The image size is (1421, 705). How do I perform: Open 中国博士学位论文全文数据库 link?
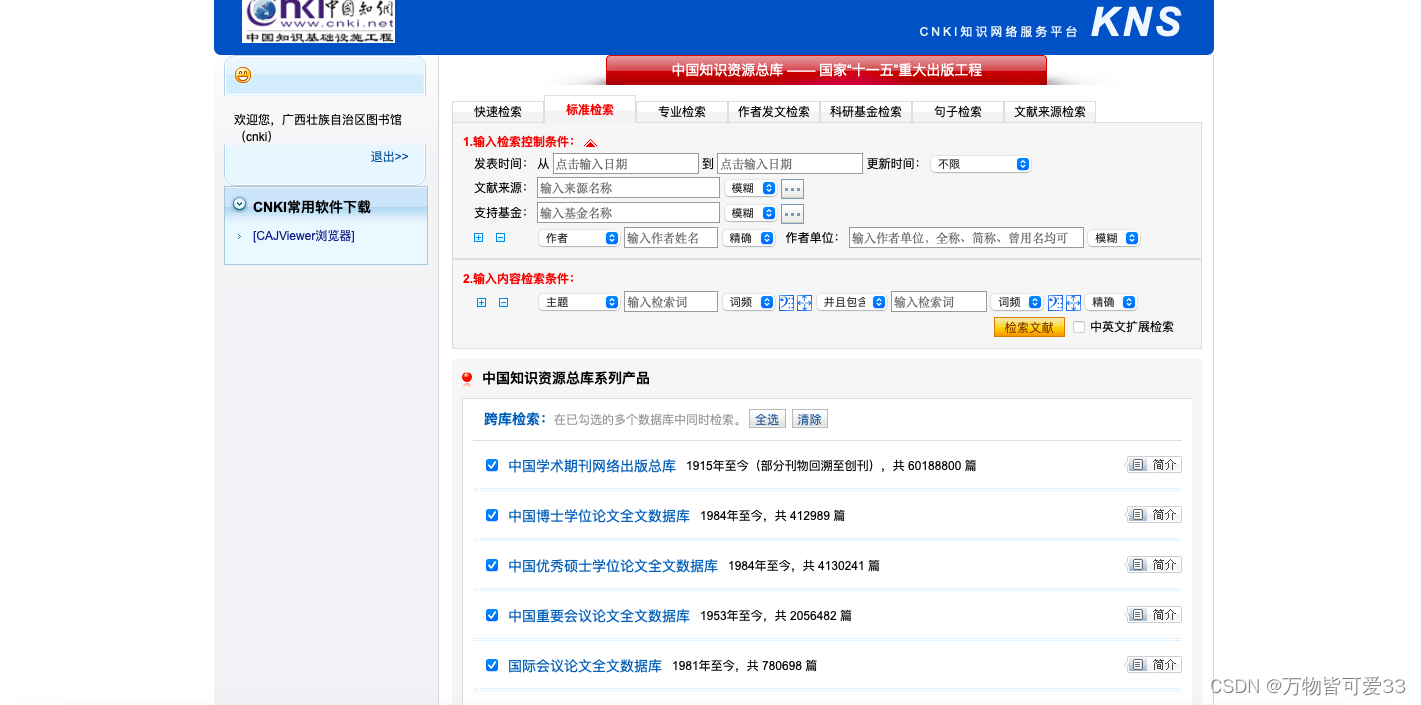point(599,516)
